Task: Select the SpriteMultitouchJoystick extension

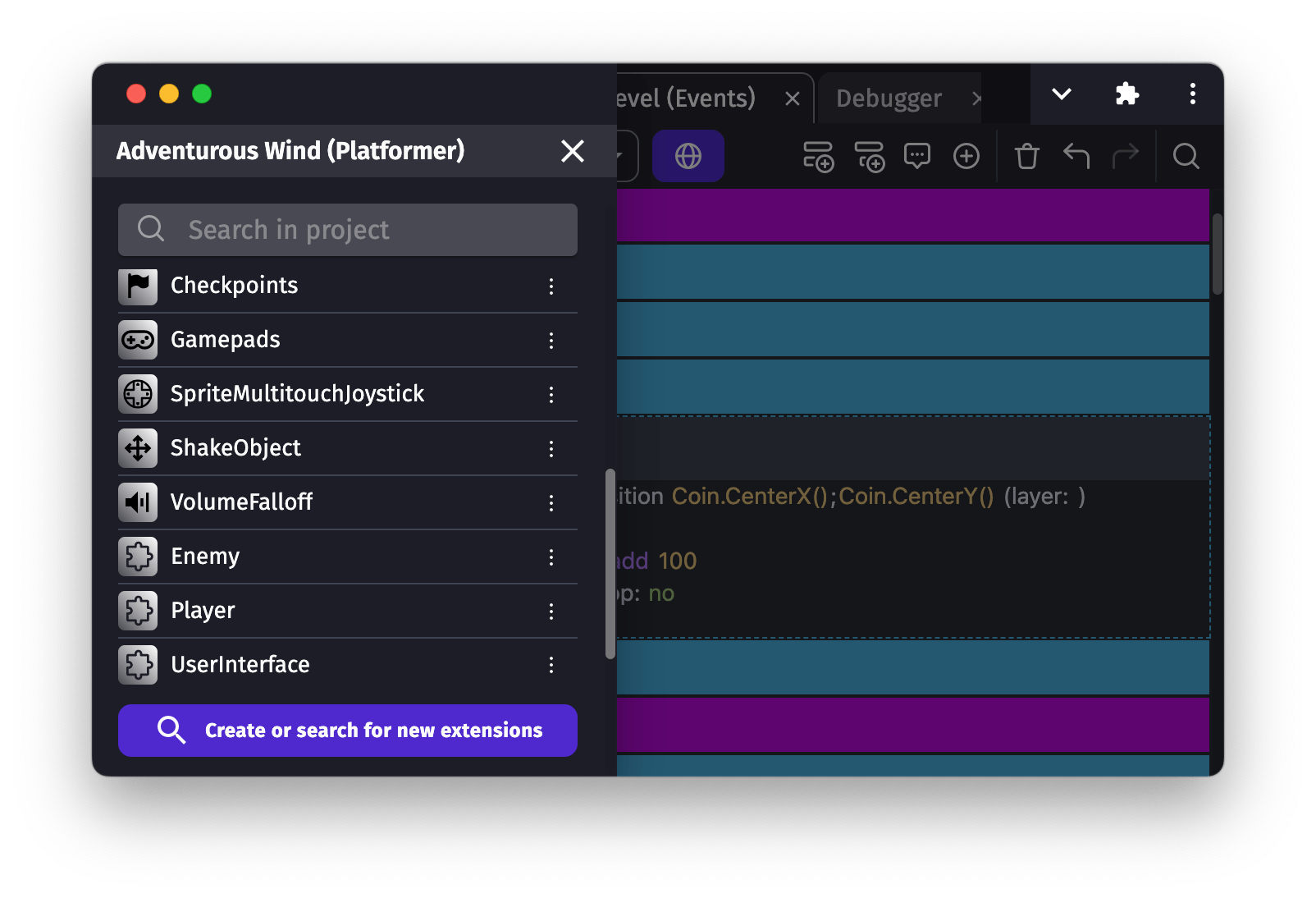Action: [297, 394]
